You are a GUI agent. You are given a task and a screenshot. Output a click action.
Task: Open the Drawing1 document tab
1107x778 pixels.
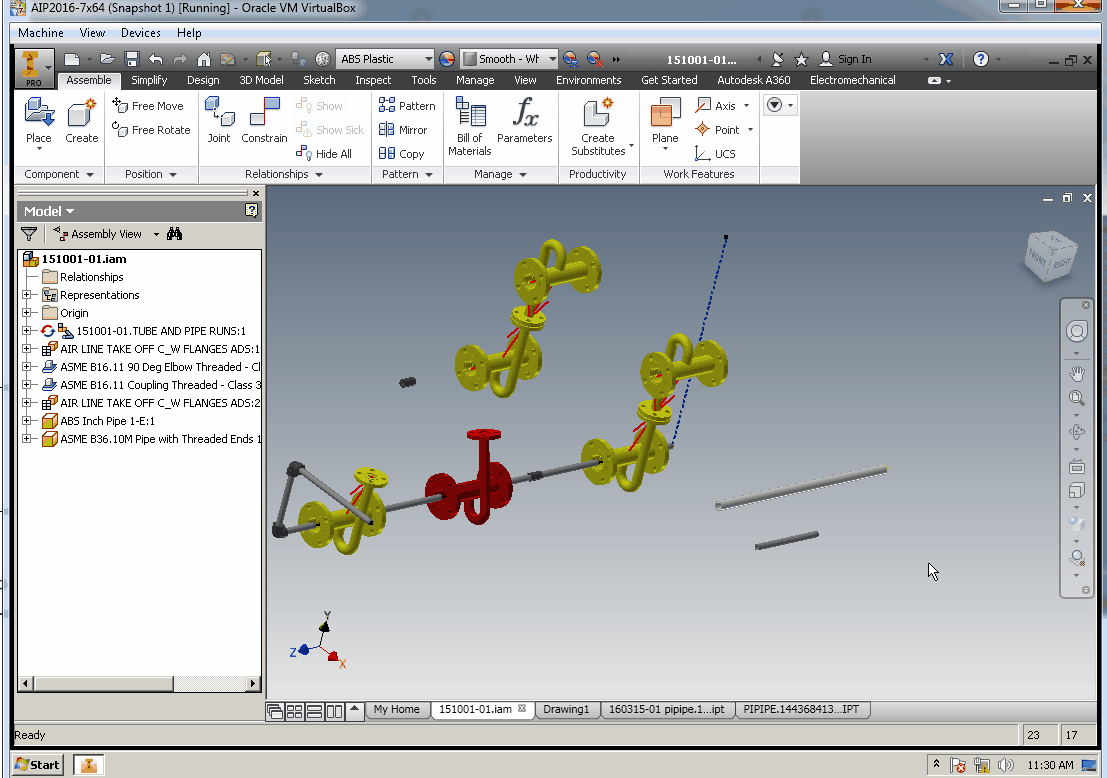[x=567, y=709]
